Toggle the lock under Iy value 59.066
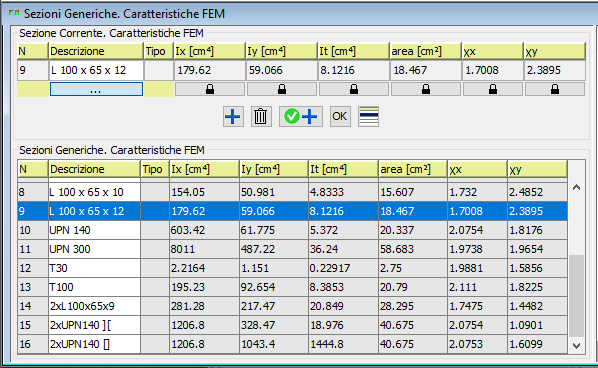Image resolution: width=598 pixels, height=368 pixels. pyautogui.click(x=282, y=89)
